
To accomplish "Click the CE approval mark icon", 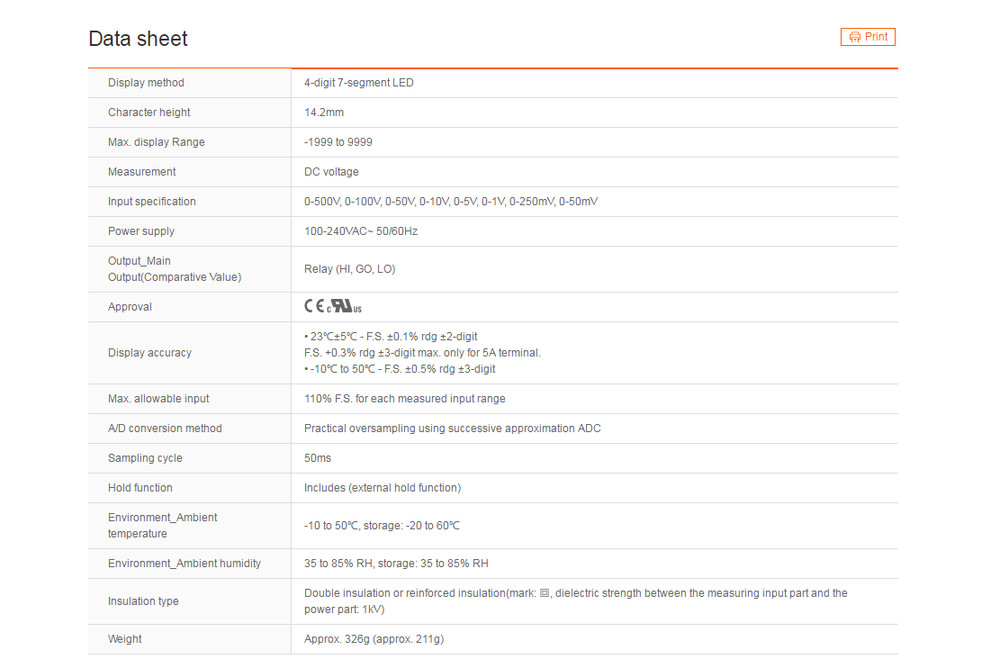I will (314, 306).
